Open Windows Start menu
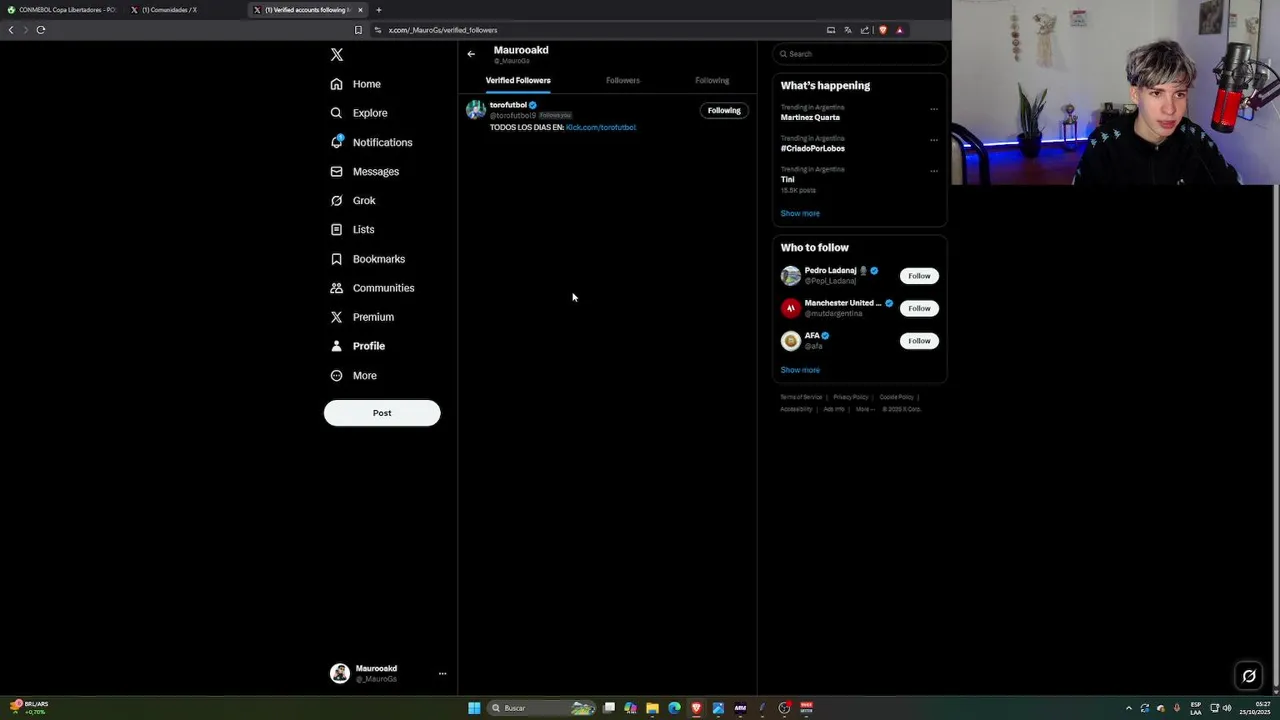Viewport: 1280px width, 720px height. 474,708
